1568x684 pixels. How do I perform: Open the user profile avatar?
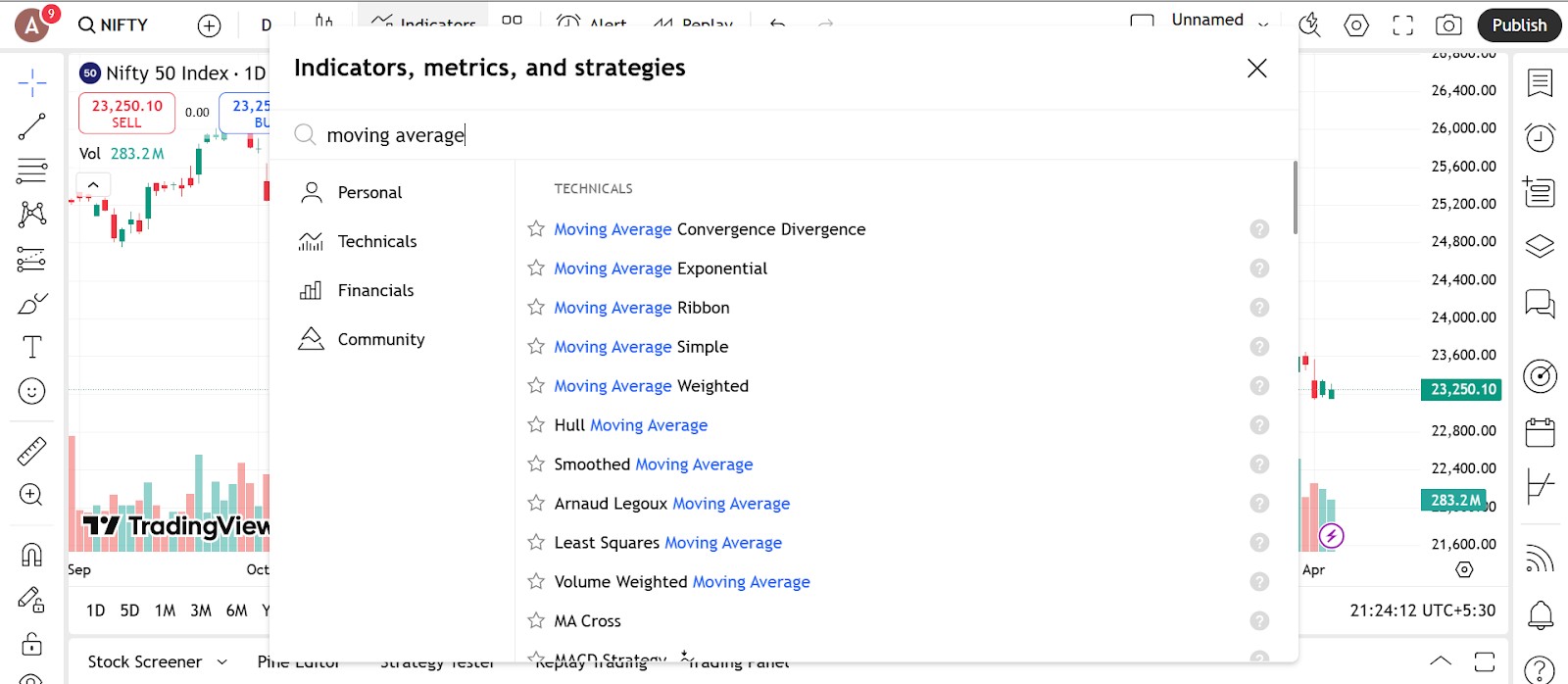(x=32, y=25)
